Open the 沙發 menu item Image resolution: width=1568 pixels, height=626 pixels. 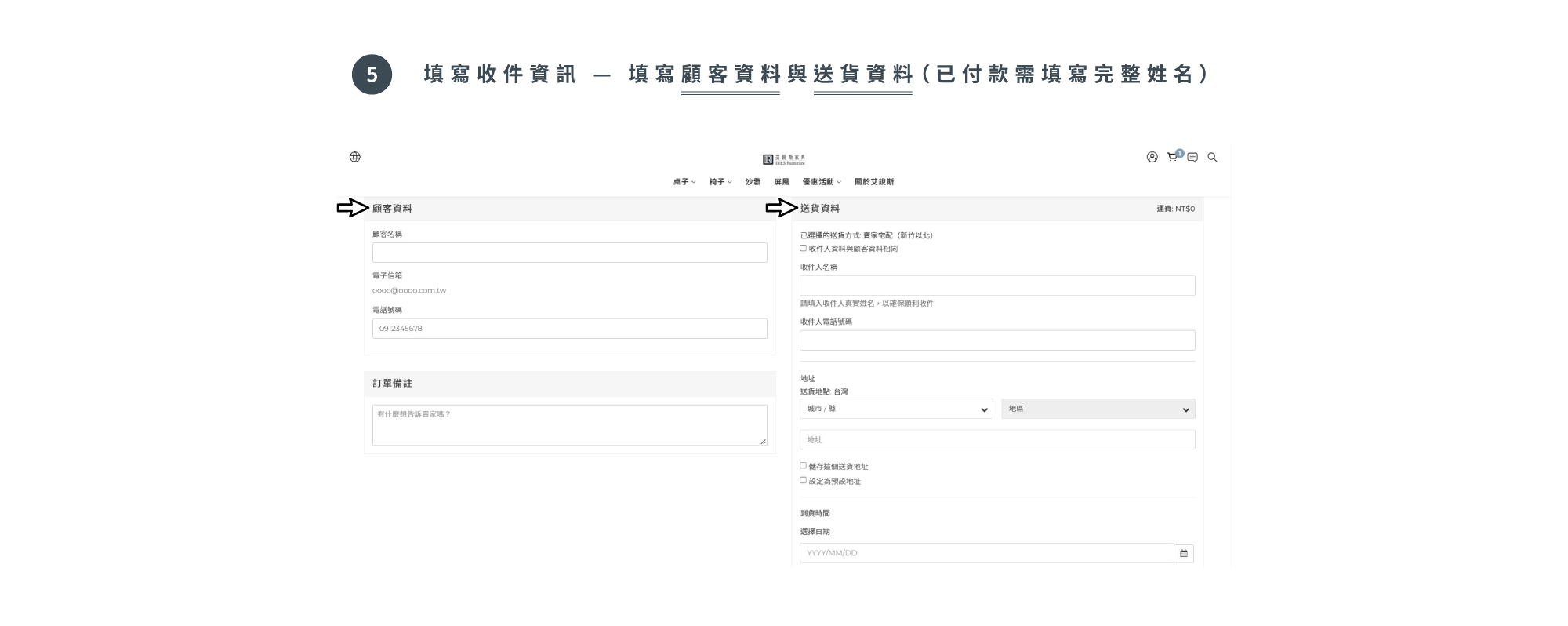tap(753, 182)
